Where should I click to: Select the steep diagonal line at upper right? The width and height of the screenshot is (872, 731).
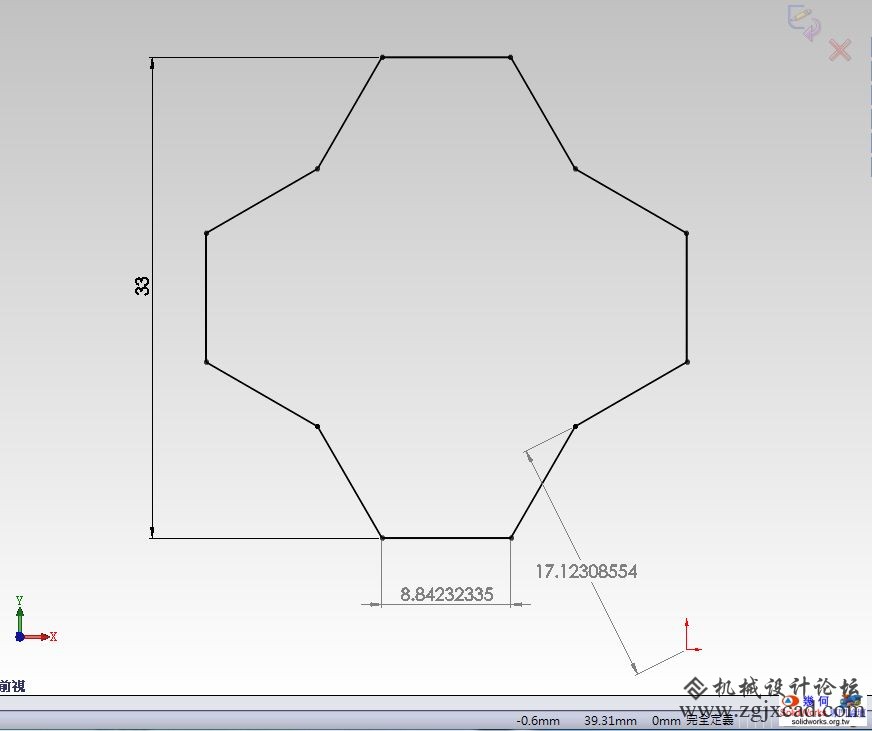point(543,112)
